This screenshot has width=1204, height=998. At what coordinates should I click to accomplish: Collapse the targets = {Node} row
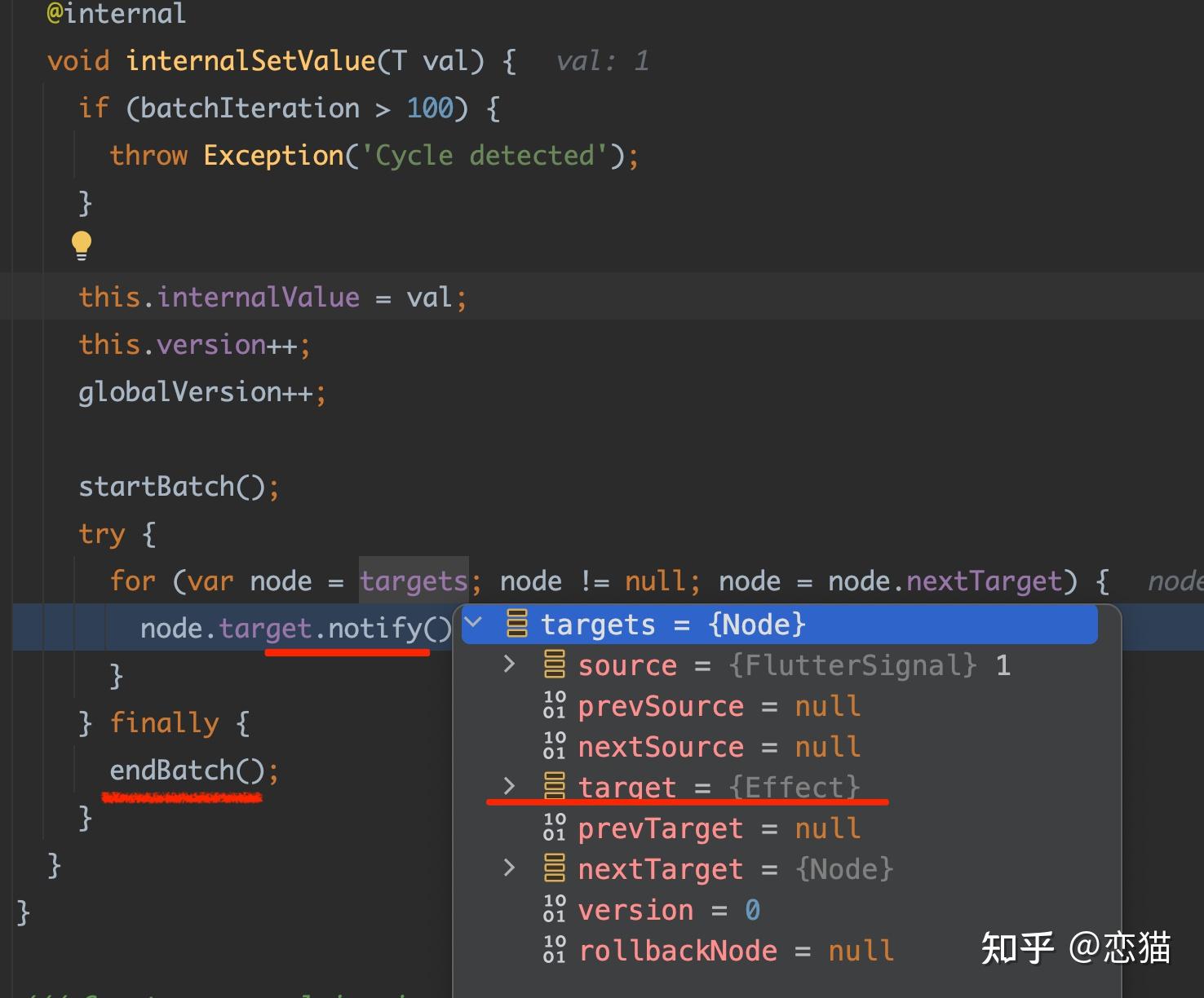[473, 625]
